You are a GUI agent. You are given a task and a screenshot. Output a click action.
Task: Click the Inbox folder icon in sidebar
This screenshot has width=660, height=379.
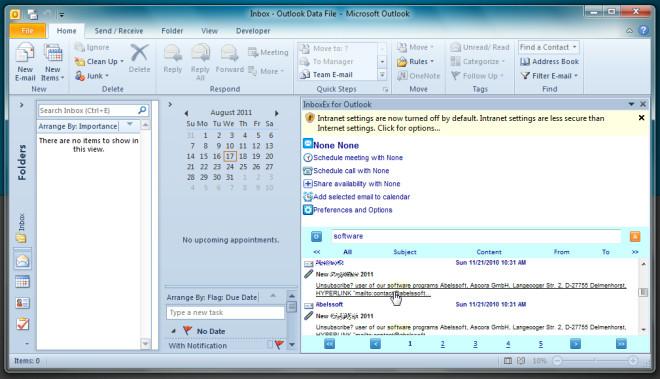click(x=21, y=238)
